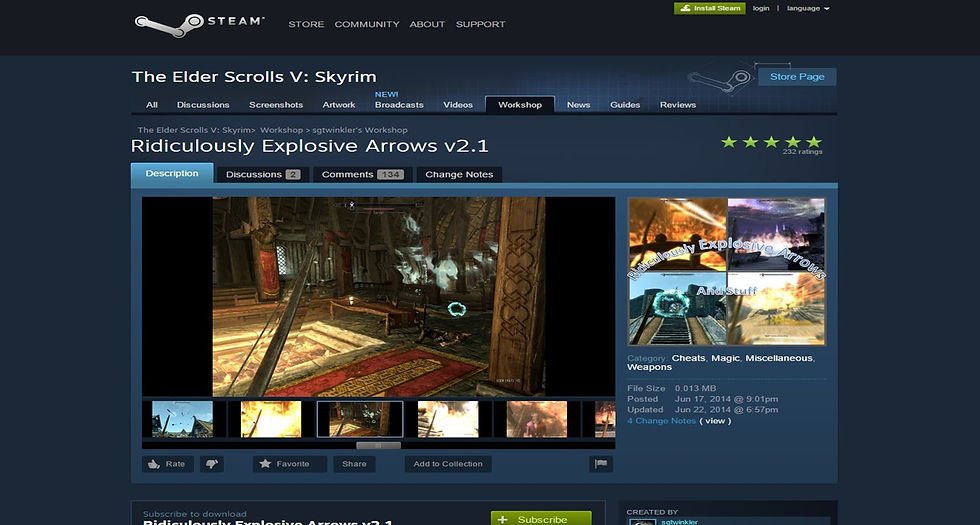This screenshot has width=980, height=525.
Task: Switch to the hub Discussions tab
Action: pos(203,105)
